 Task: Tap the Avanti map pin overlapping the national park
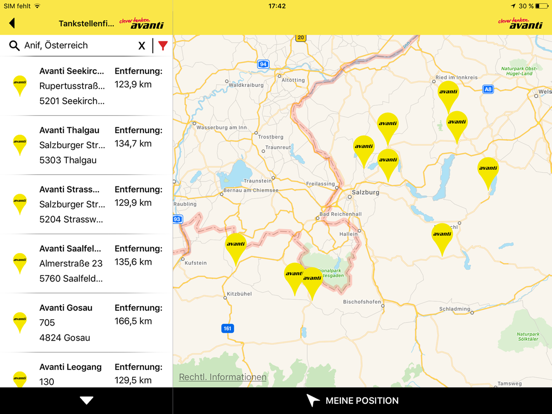pos(312,284)
